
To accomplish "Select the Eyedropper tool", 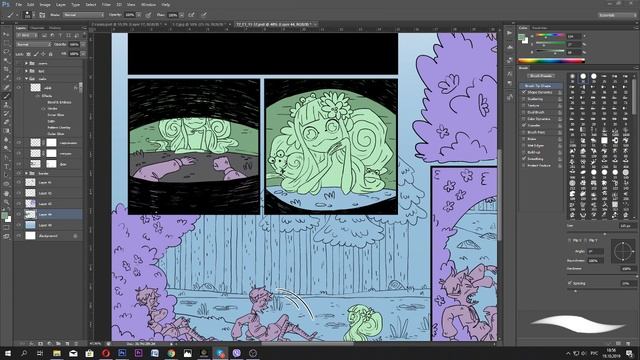I will 6,78.
